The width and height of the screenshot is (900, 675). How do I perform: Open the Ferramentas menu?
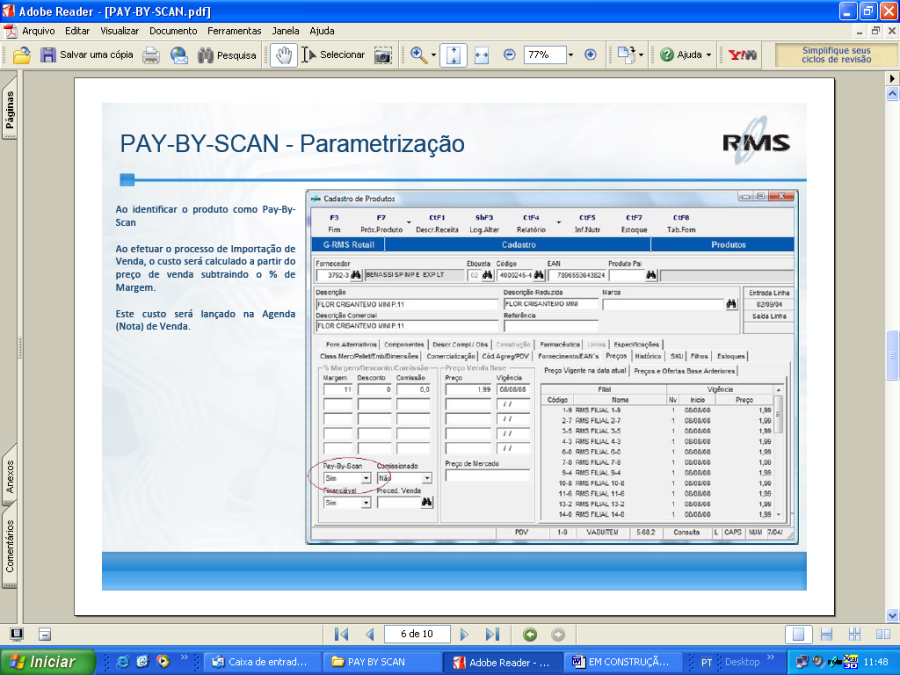(234, 31)
